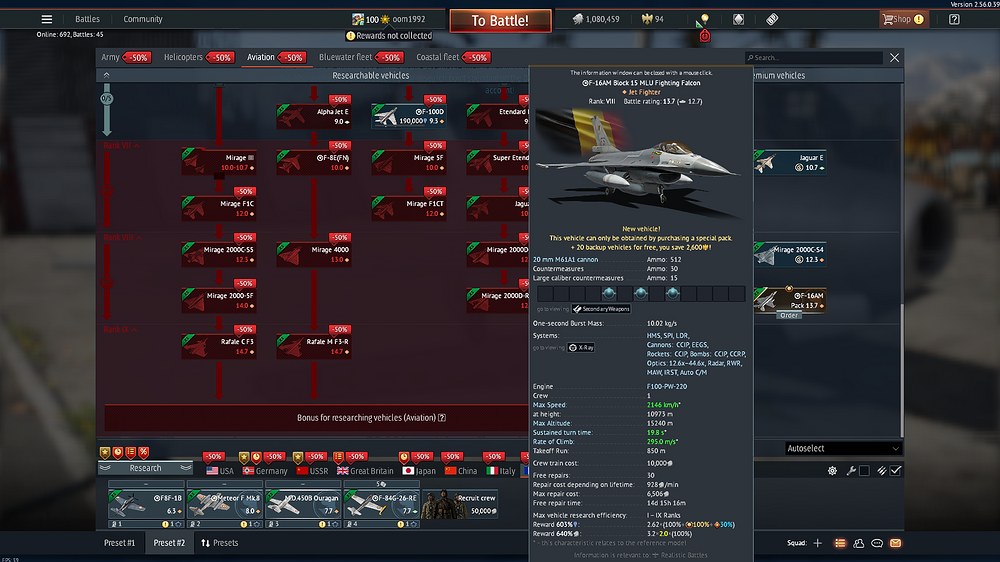The height and width of the screenshot is (562, 1000).
Task: Select the Meteor F Mk.8 crew slot
Action: [x=224, y=505]
